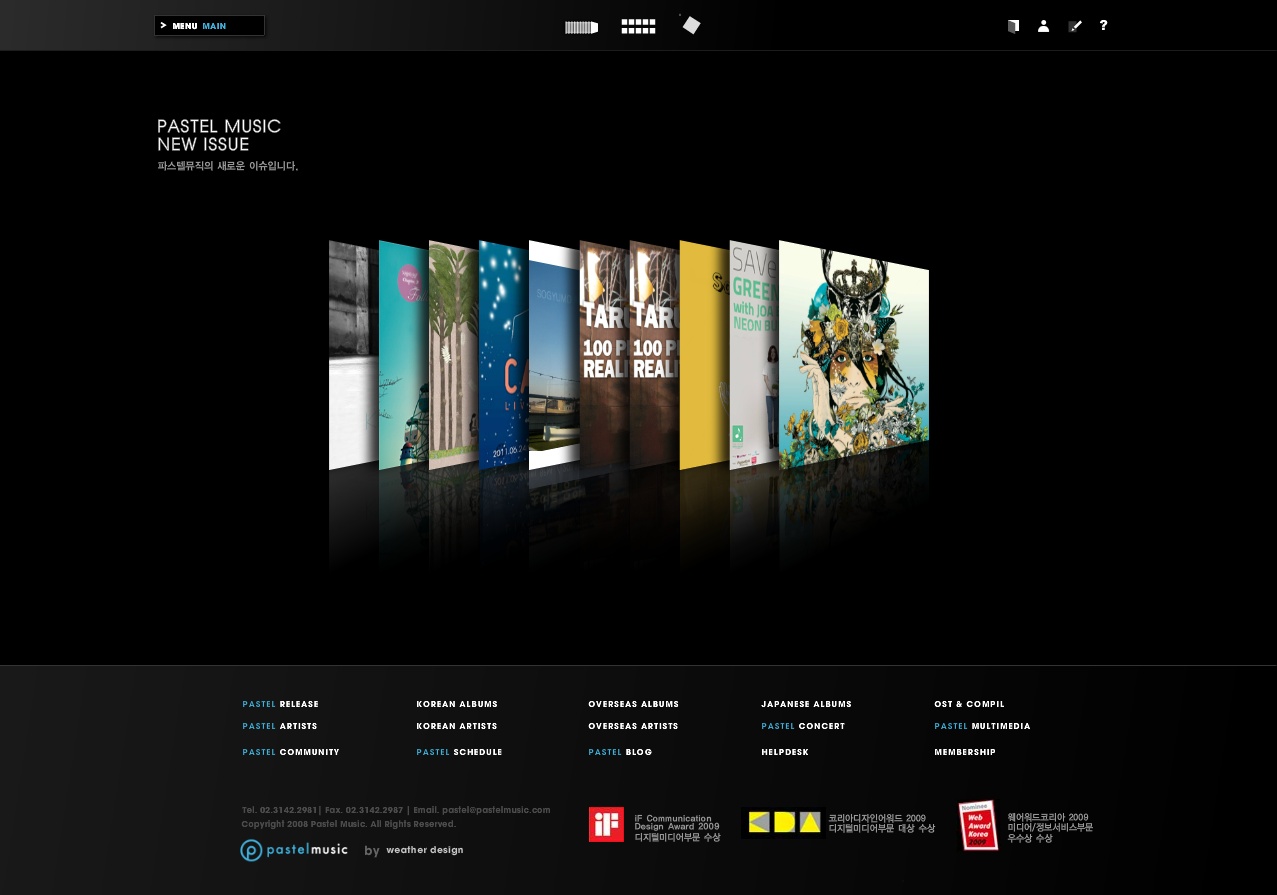
Task: Select the blue starry night cover
Action: coord(503,355)
